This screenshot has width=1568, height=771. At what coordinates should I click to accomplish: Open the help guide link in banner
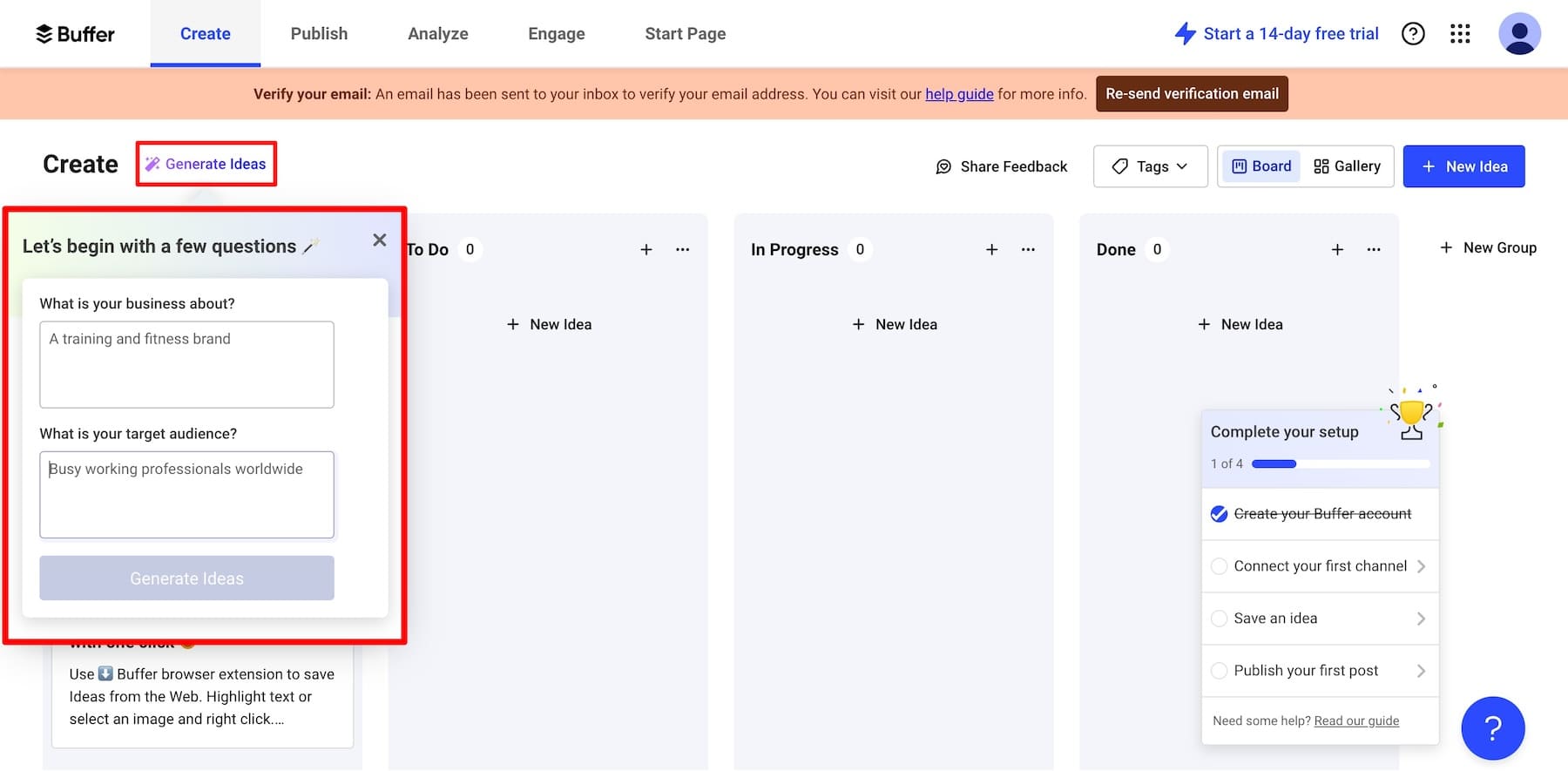click(x=959, y=94)
